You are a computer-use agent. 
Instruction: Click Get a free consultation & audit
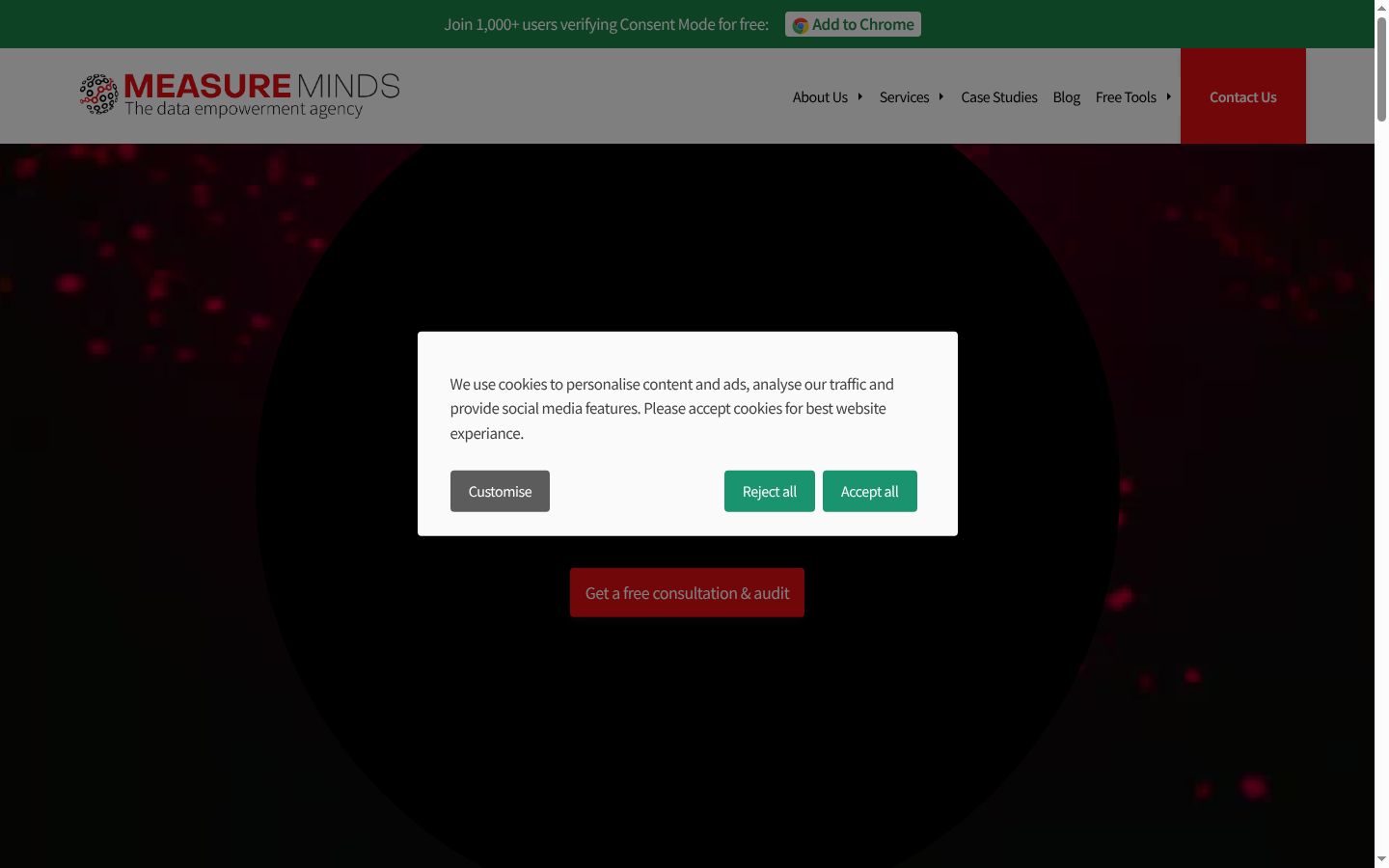[687, 592]
